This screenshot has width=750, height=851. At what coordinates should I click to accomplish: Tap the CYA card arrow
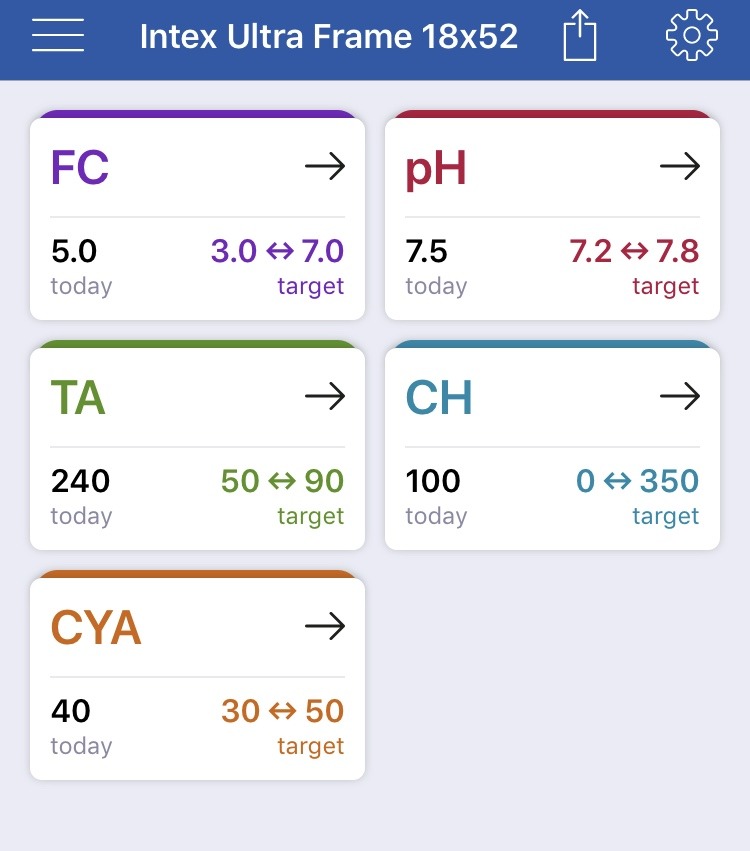325,626
